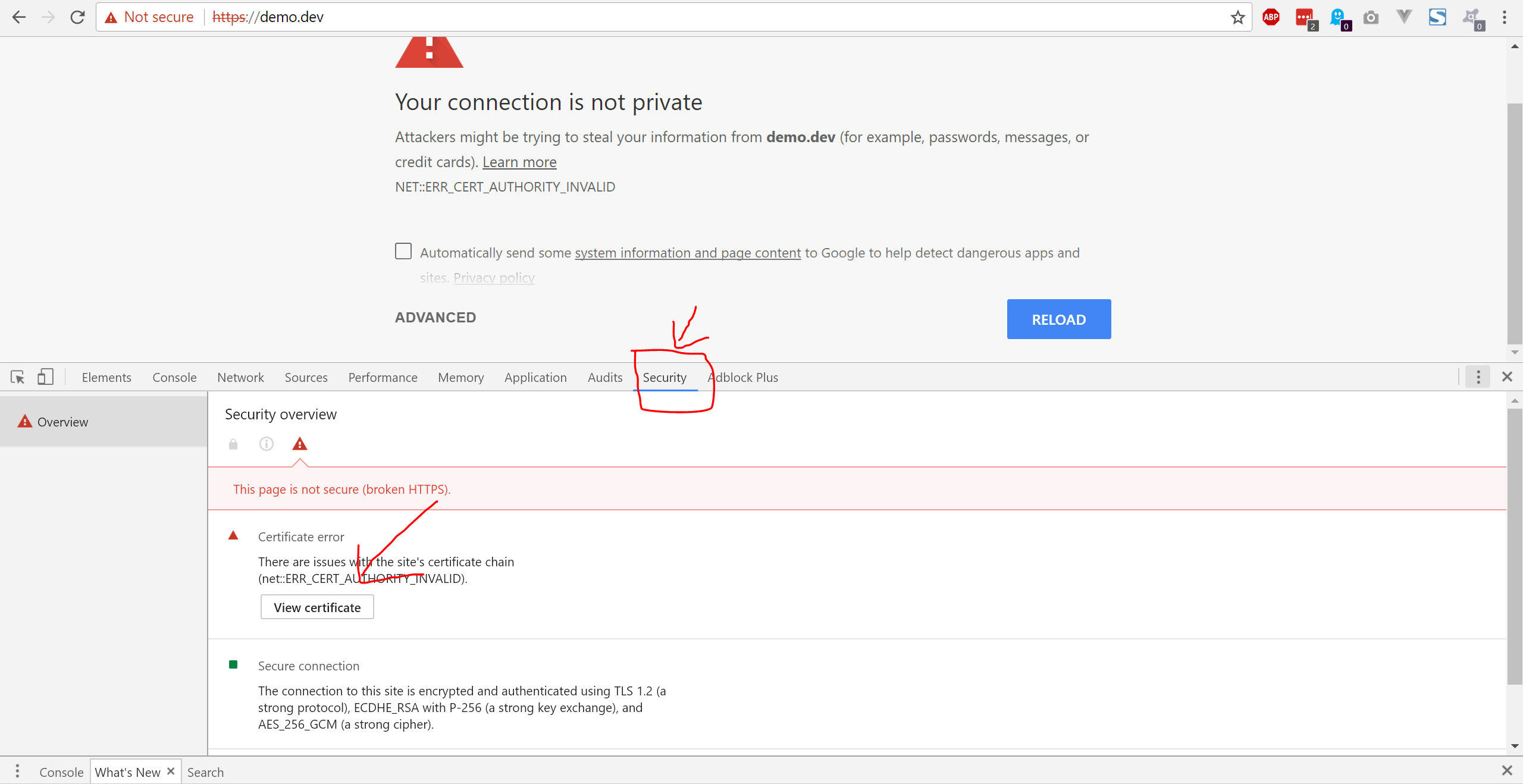Open the Learn more link

pos(519,162)
